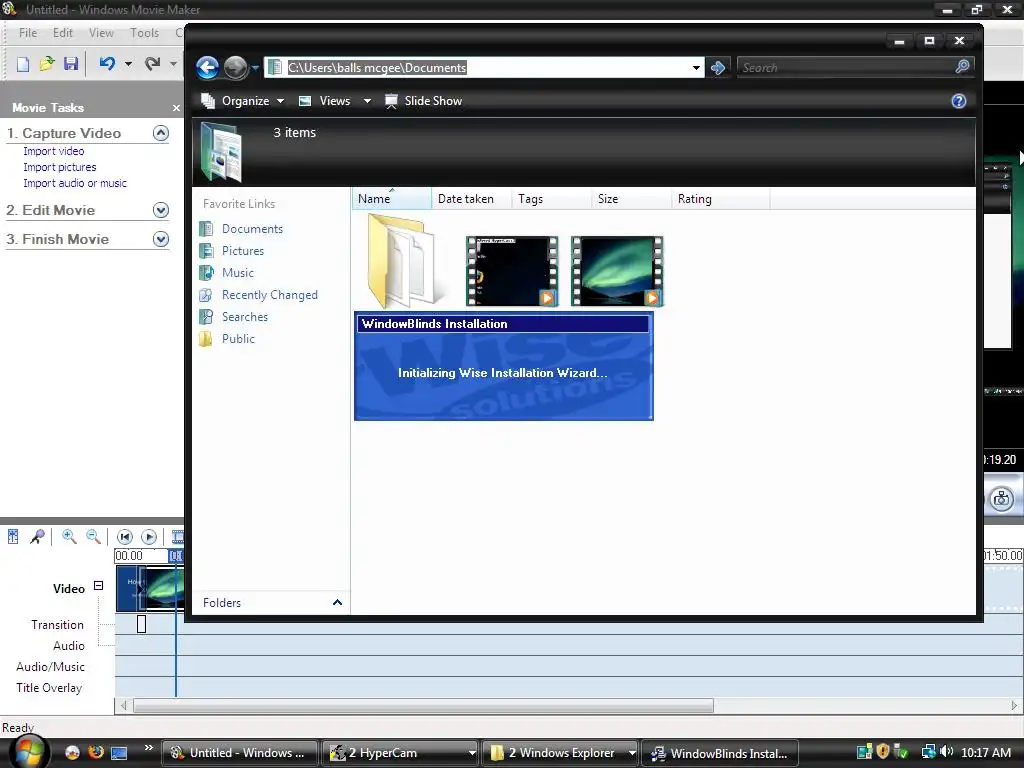
Task: Collapse the Capture Video section
Action: [x=161, y=133]
